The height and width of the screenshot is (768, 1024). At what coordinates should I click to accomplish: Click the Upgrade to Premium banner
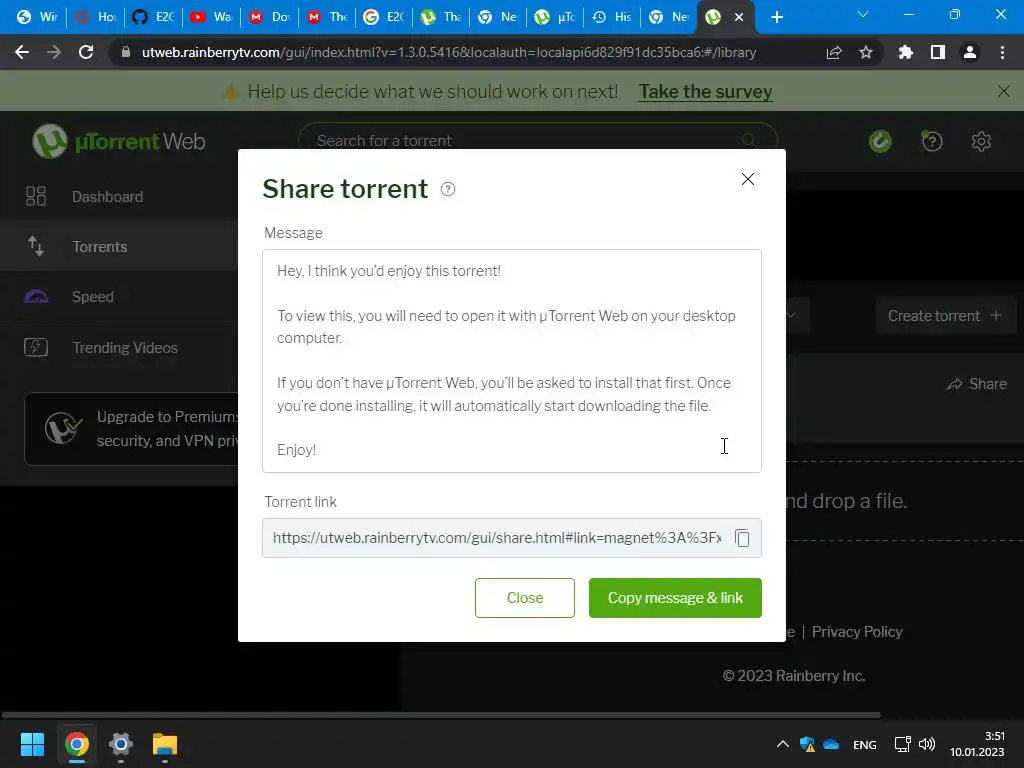pyautogui.click(x=131, y=428)
